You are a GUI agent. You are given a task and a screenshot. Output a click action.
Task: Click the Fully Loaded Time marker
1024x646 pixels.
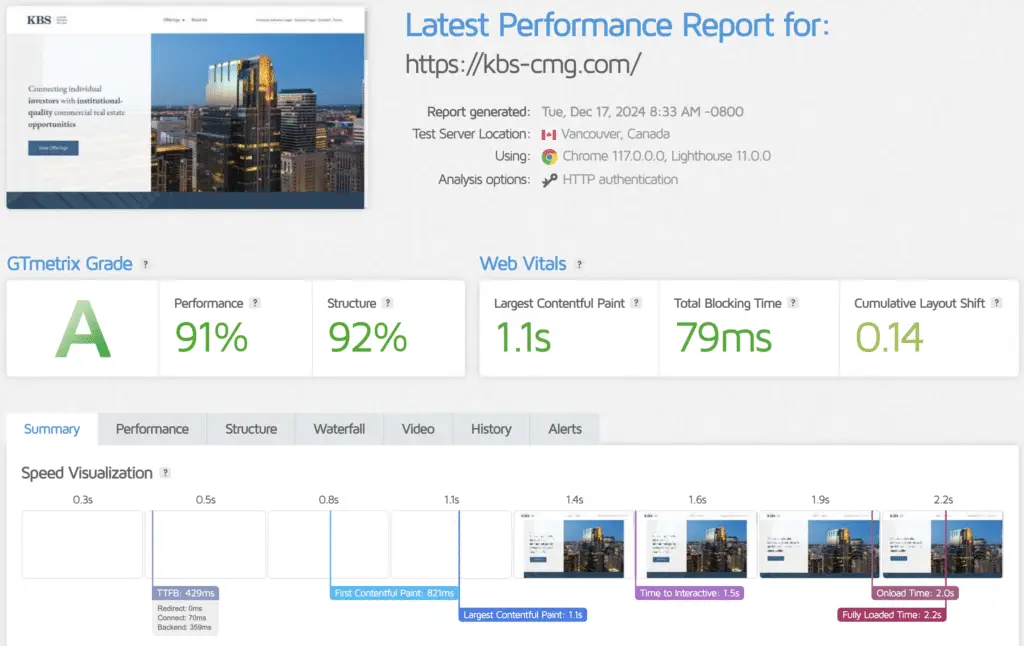891,615
